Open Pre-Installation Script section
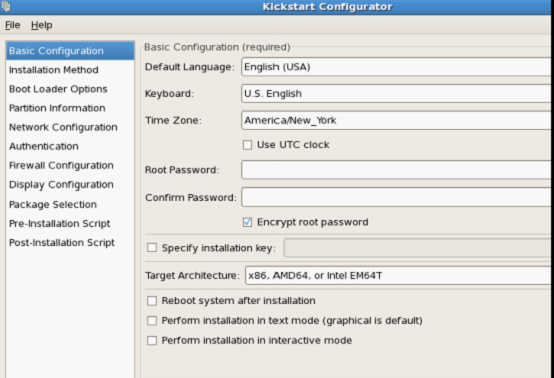554x378 pixels. (70, 224)
